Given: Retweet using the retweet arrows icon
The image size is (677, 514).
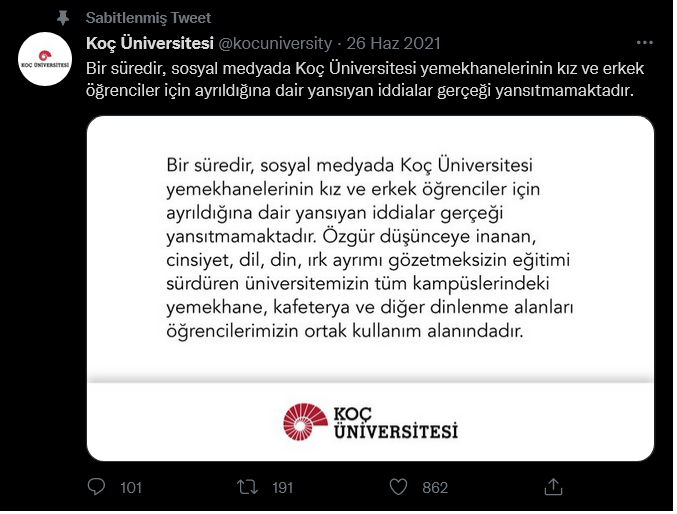Looking at the screenshot, I should 247,487.
